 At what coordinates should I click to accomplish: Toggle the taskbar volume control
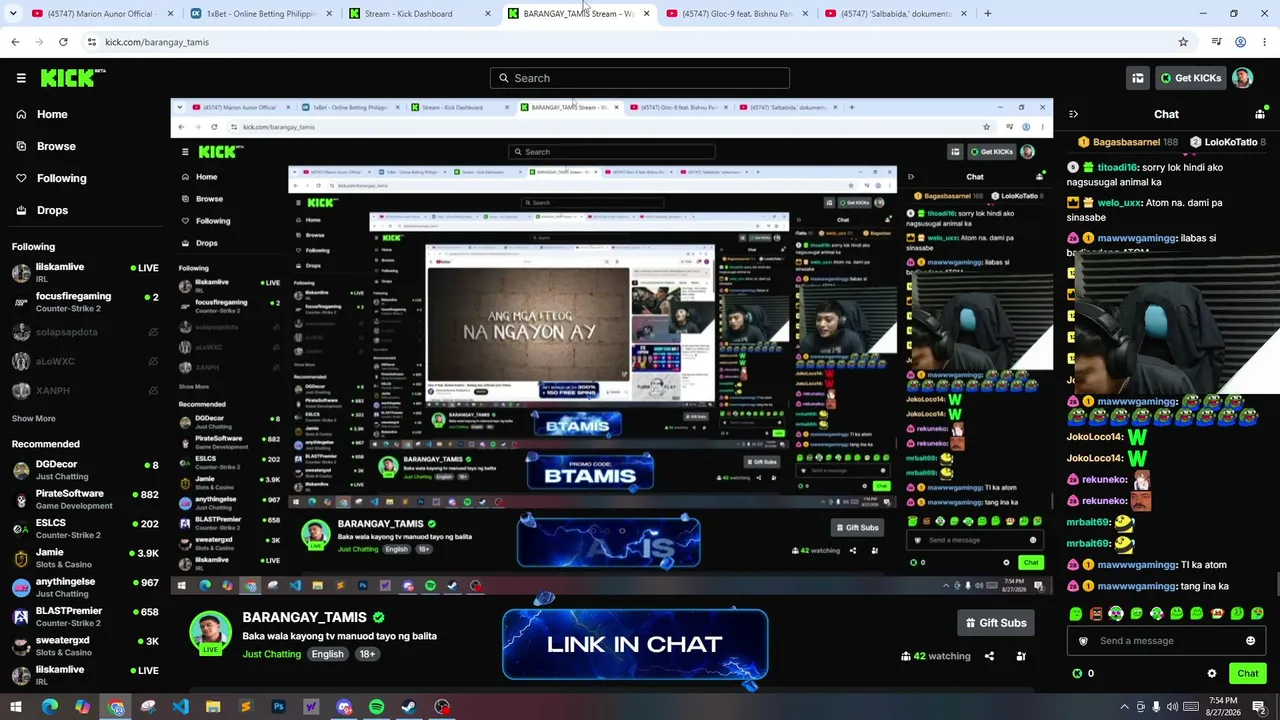(1172, 707)
